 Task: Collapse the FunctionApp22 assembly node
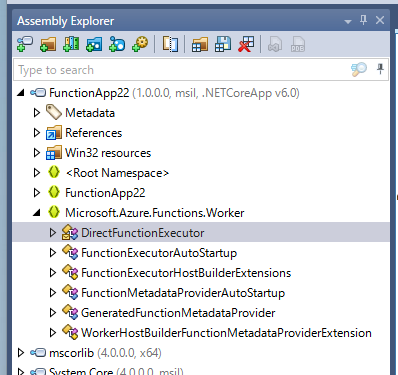point(21,93)
